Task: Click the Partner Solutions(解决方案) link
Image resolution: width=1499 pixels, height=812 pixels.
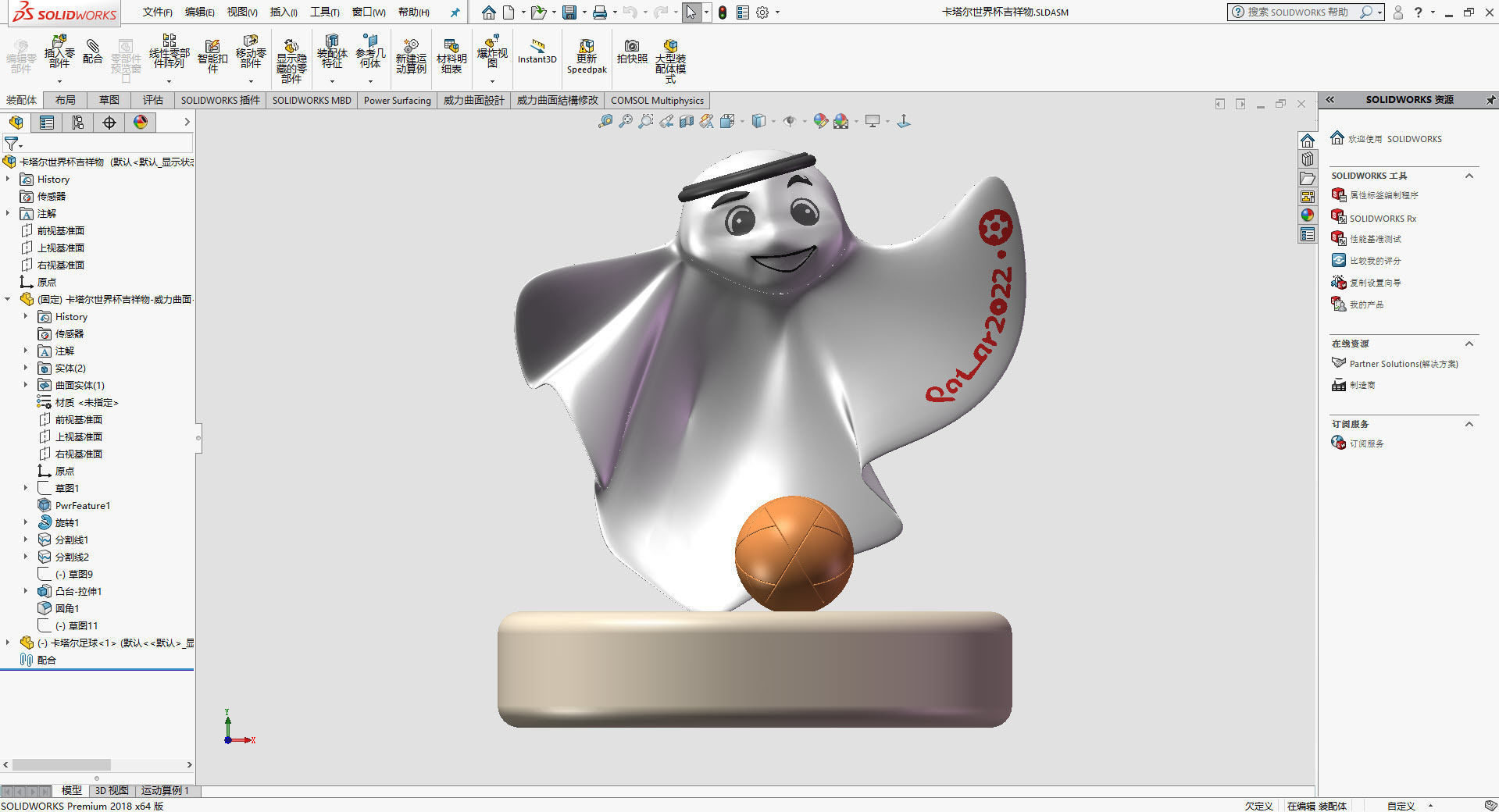Action: coord(1404,363)
